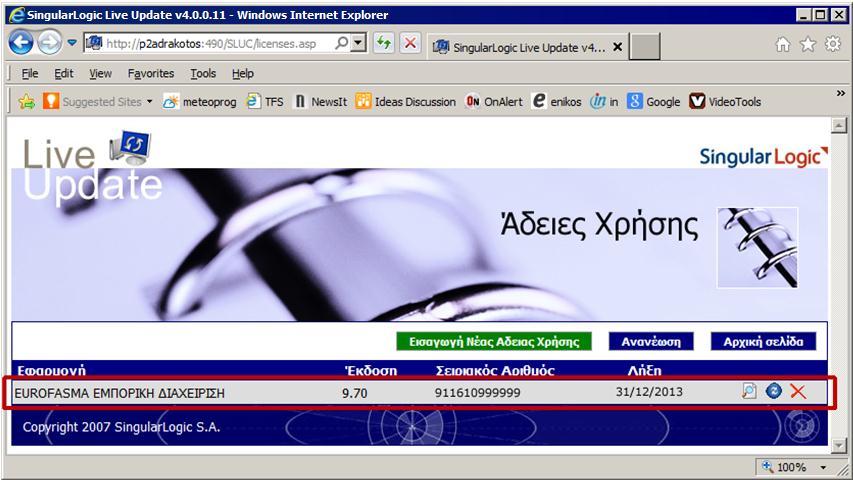This screenshot has height=480, width=853.
Task: Open the zoom level dropdown arrow
Action: tap(824, 467)
